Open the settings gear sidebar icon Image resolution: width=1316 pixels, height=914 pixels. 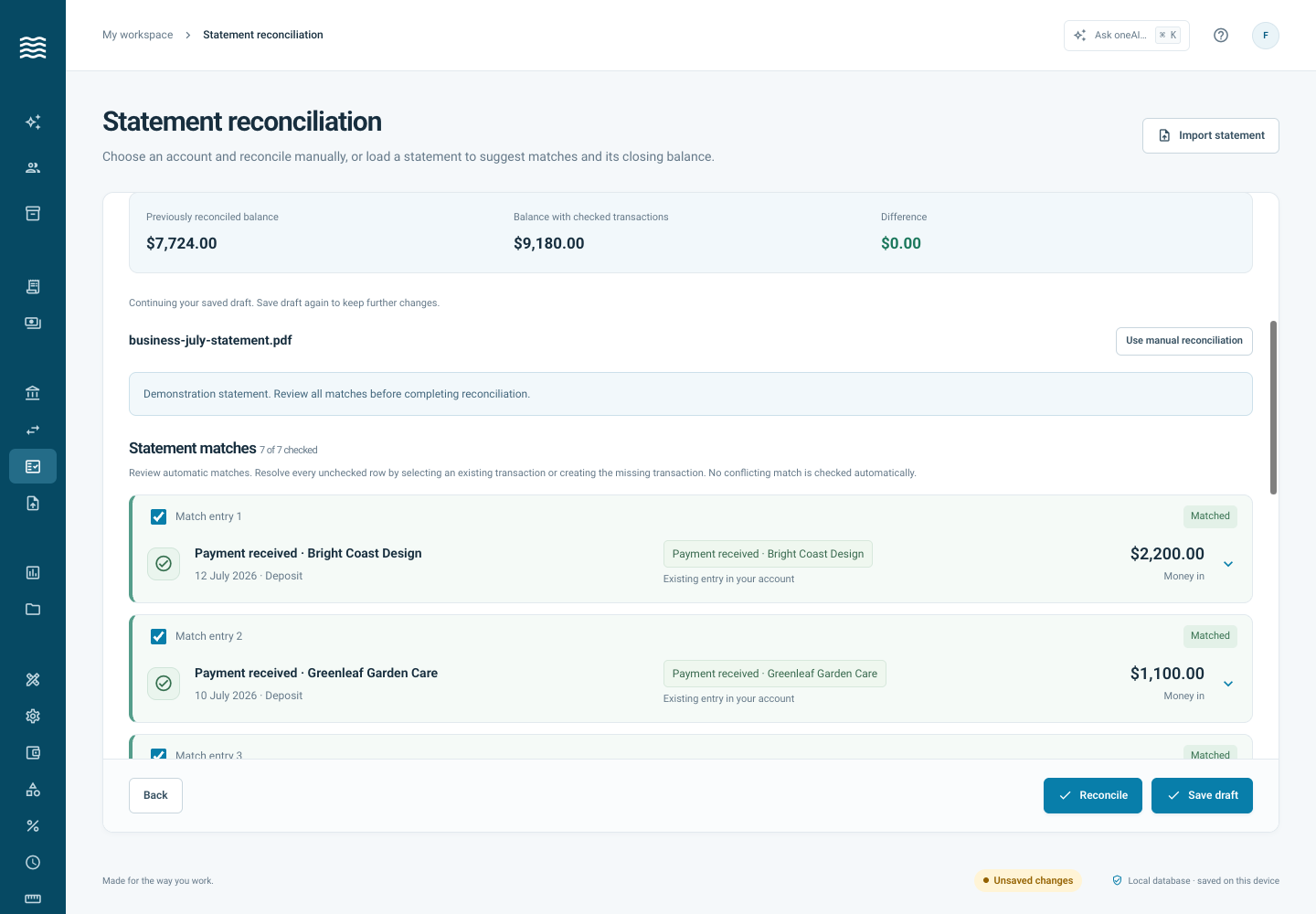click(33, 716)
